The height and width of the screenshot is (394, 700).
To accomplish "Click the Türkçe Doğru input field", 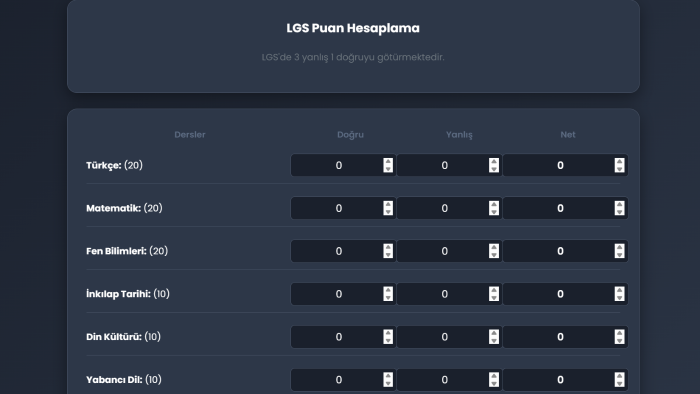I will point(343,165).
